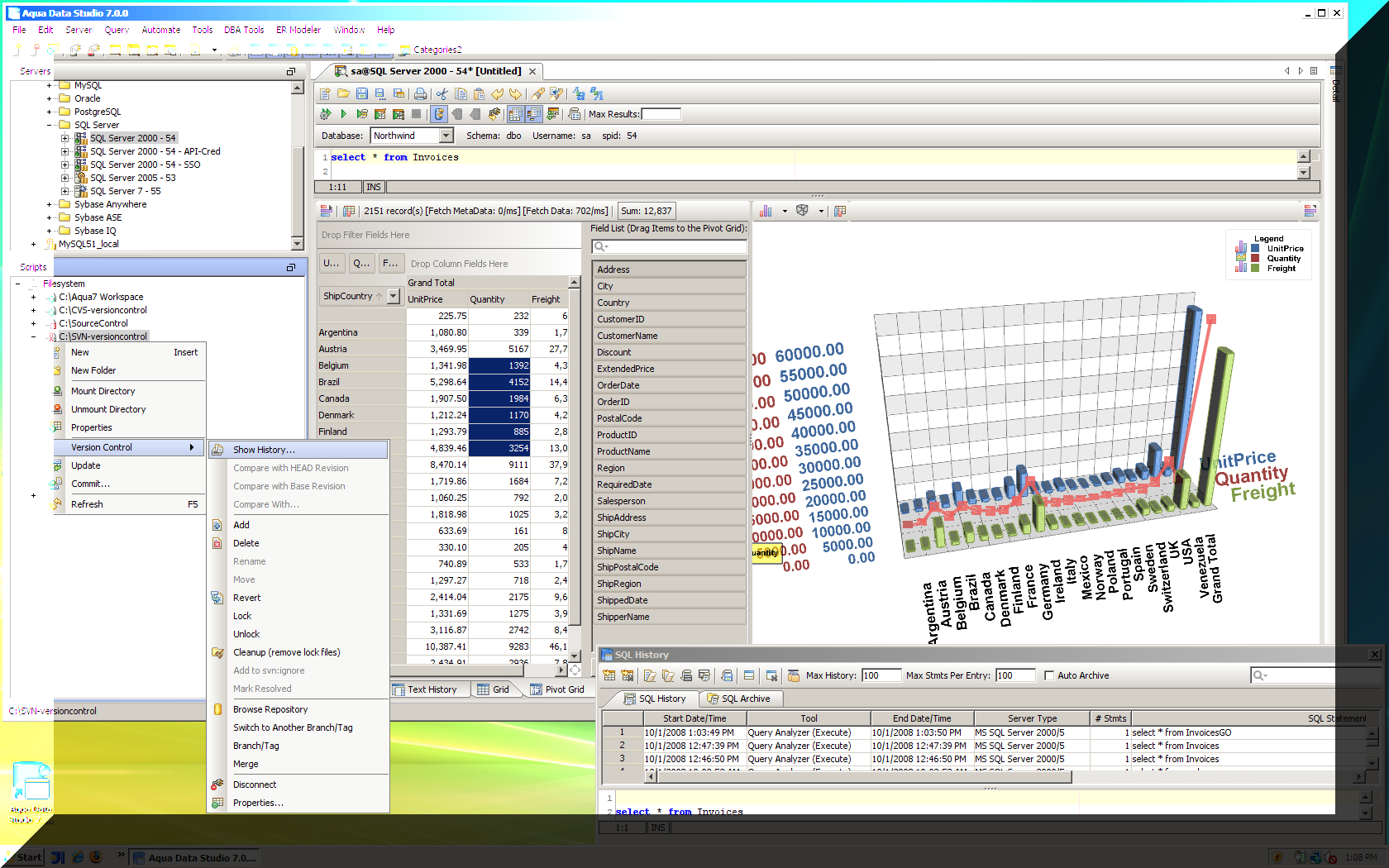Expand the Sybase Anywhere tree node

[49, 204]
